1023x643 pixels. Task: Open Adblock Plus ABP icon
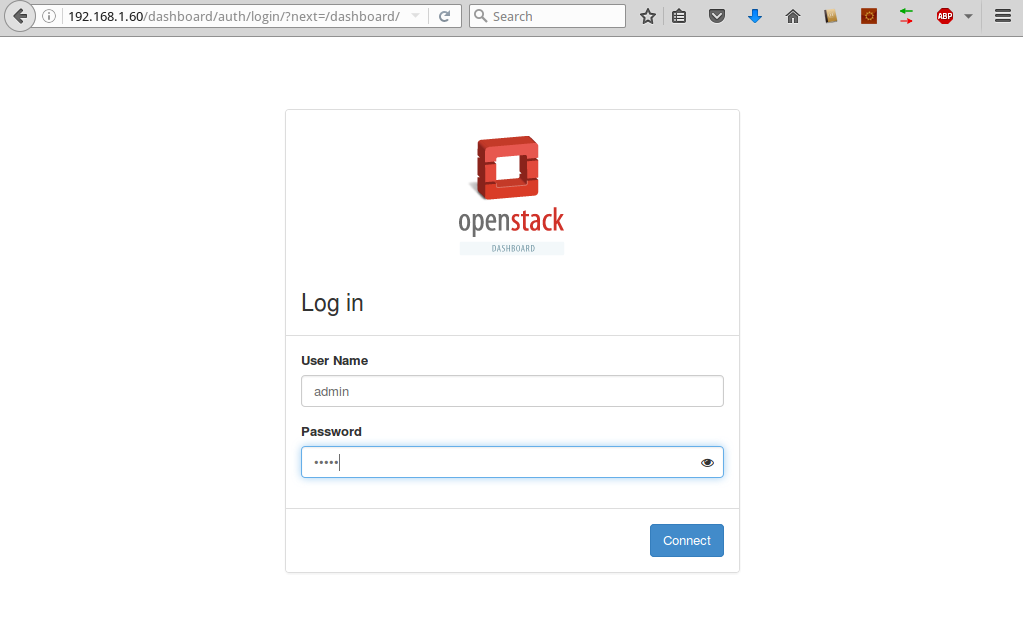coord(945,16)
